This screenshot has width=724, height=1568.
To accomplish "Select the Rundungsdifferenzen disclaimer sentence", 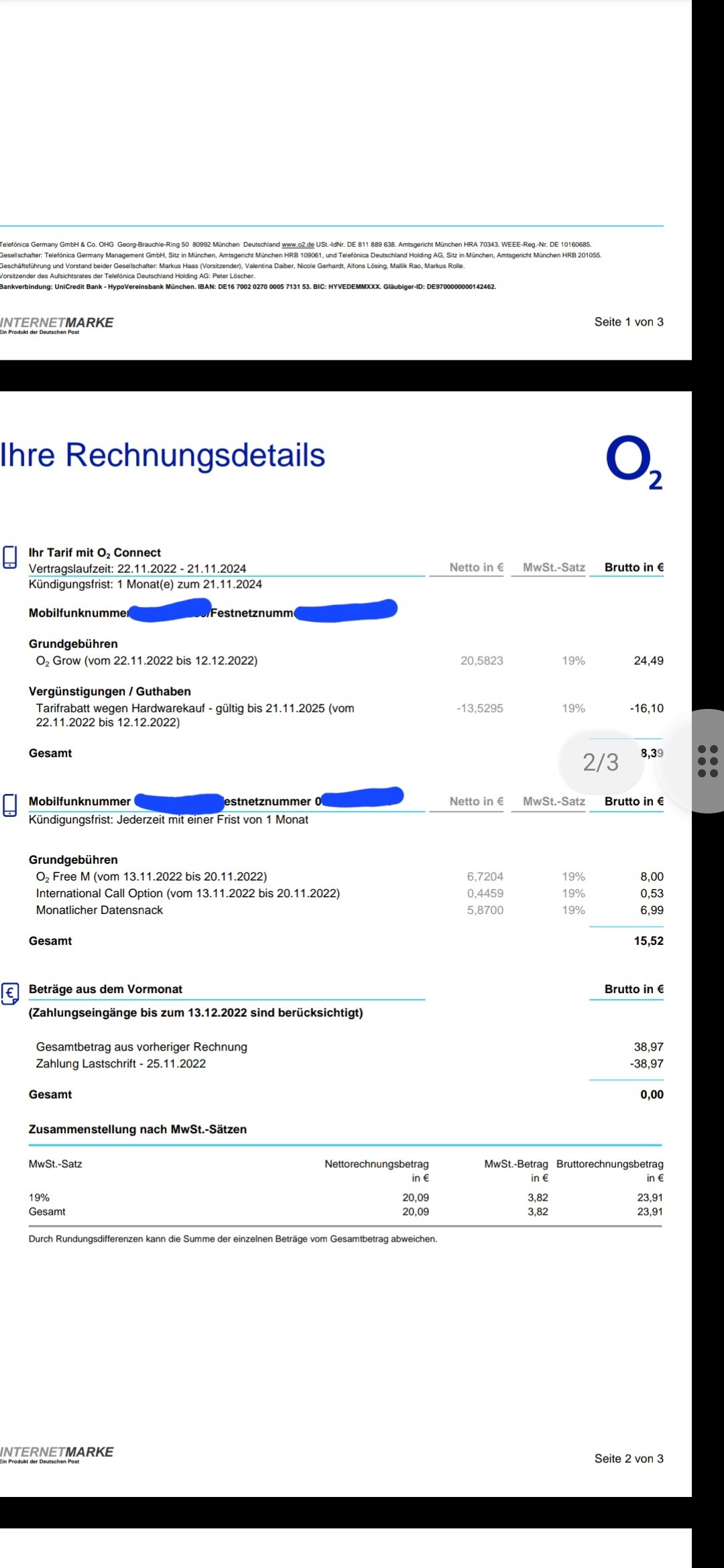I will click(x=233, y=1239).
